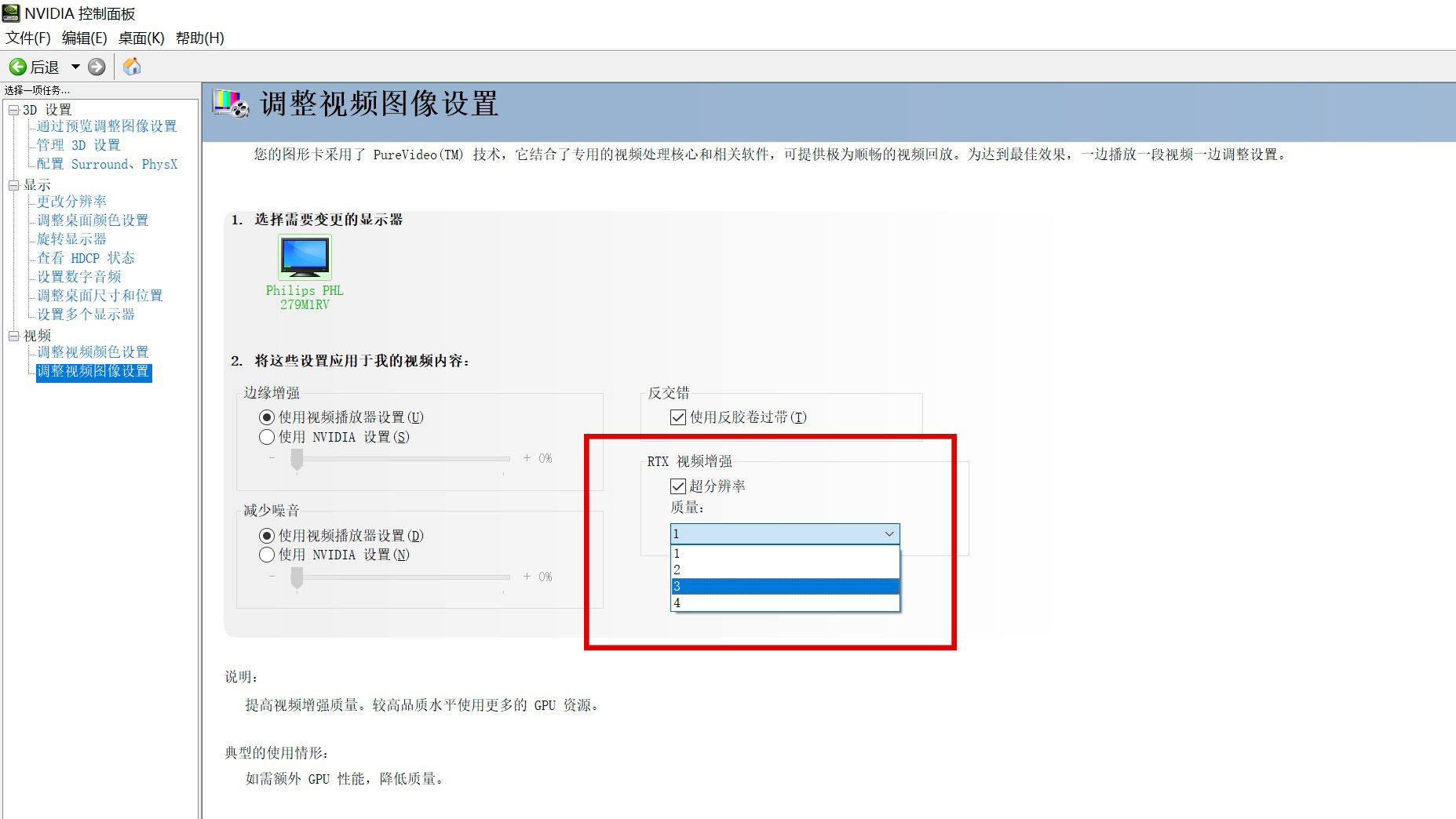Open the 帮助(H) menu

200,38
